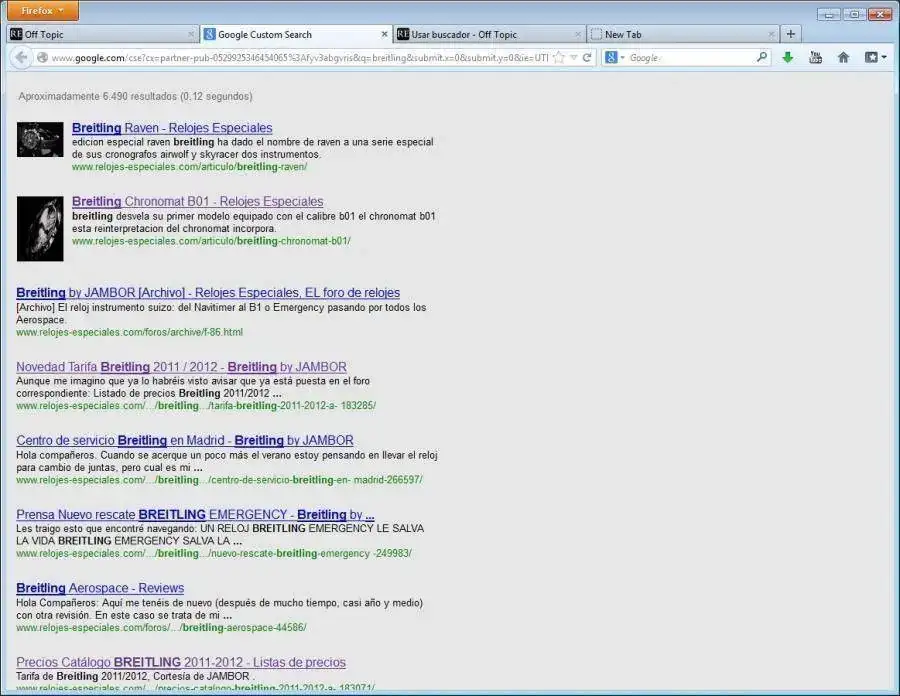Image resolution: width=900 pixels, height=696 pixels.
Task: Open Centro de servicio Breitling en Madrid link
Action: point(185,440)
